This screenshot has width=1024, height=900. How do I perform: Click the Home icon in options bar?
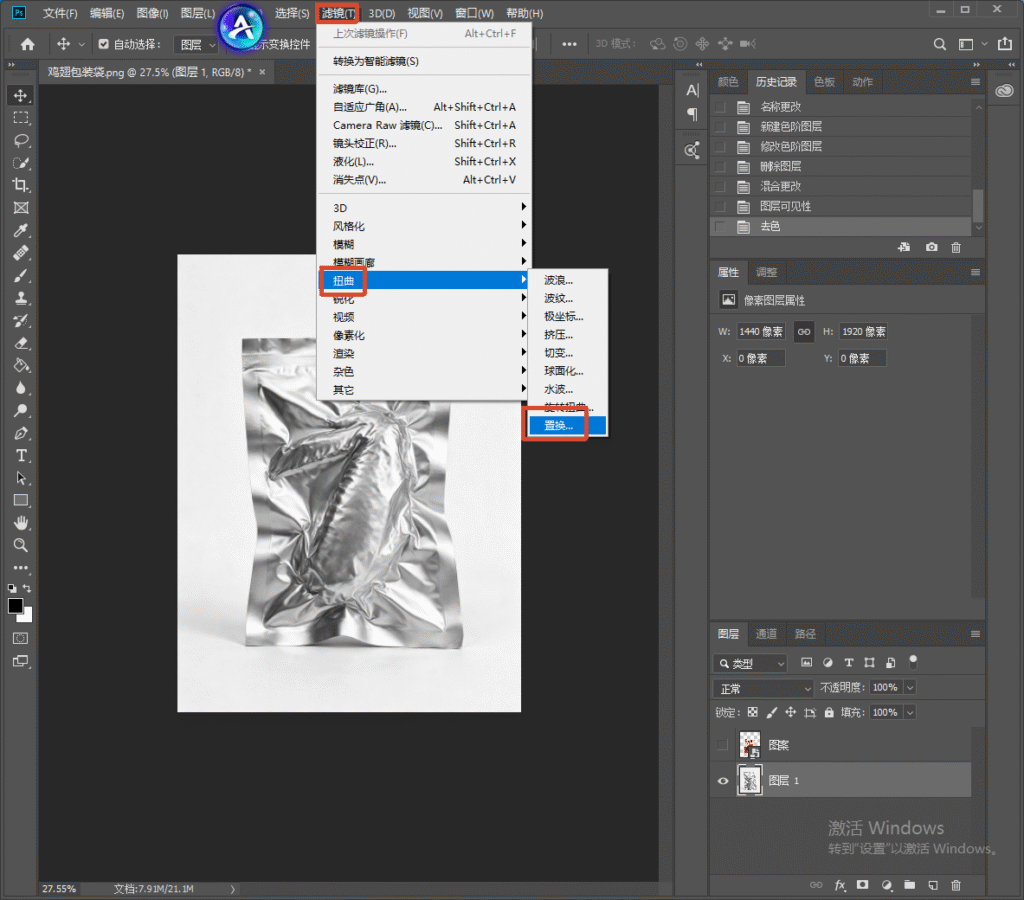[x=27, y=44]
